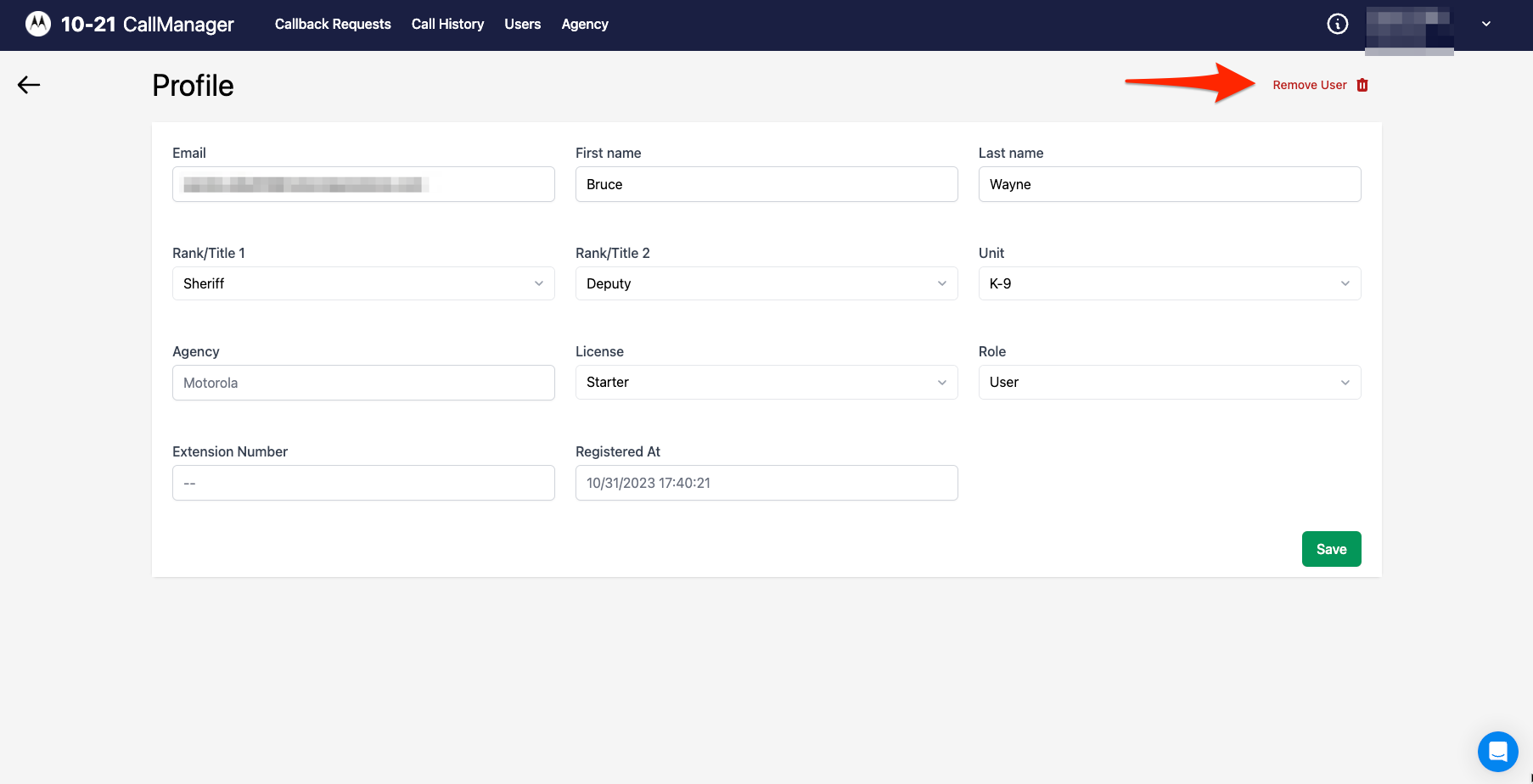Focus the Extension Number field
This screenshot has height=784, width=1533.
[363, 483]
